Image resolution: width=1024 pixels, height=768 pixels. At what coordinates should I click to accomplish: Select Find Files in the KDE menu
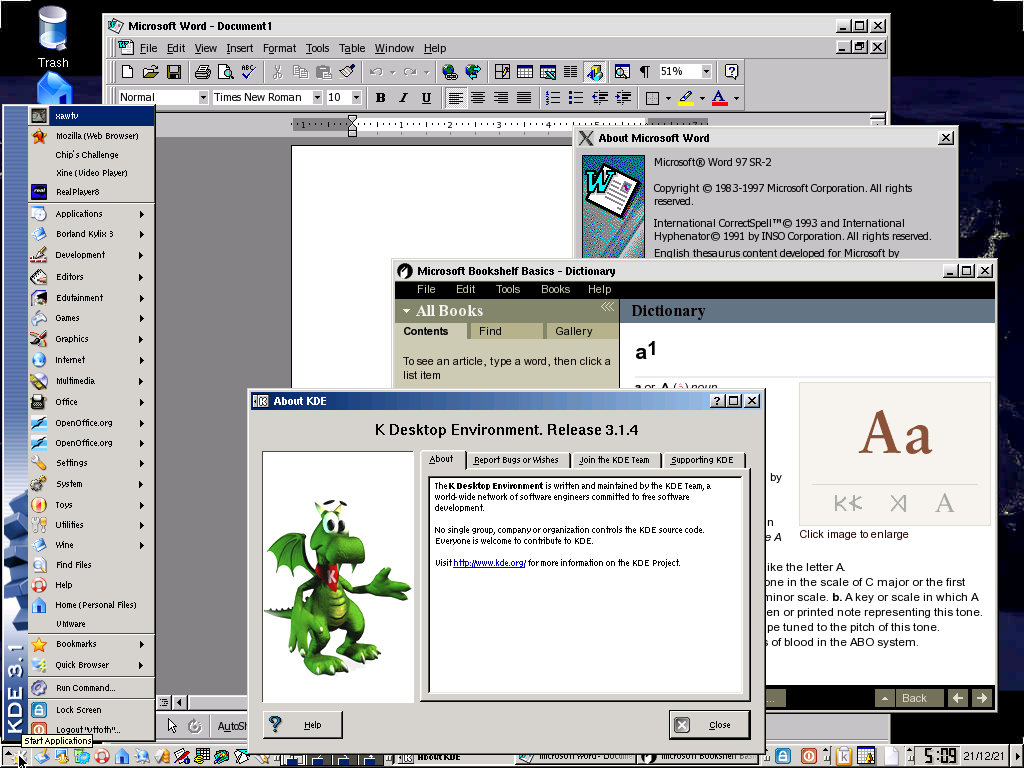pos(91,565)
